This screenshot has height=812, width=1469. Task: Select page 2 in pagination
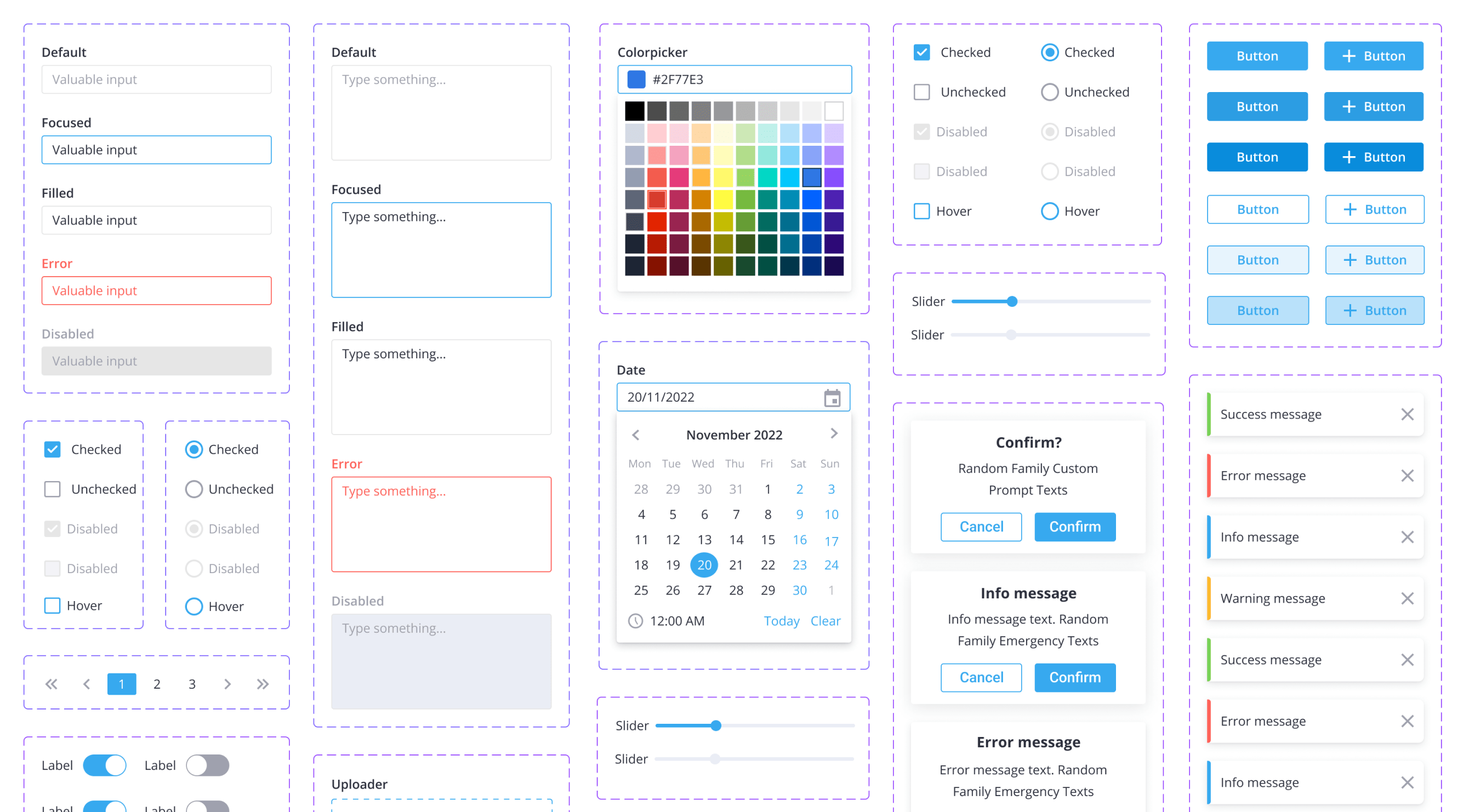157,684
